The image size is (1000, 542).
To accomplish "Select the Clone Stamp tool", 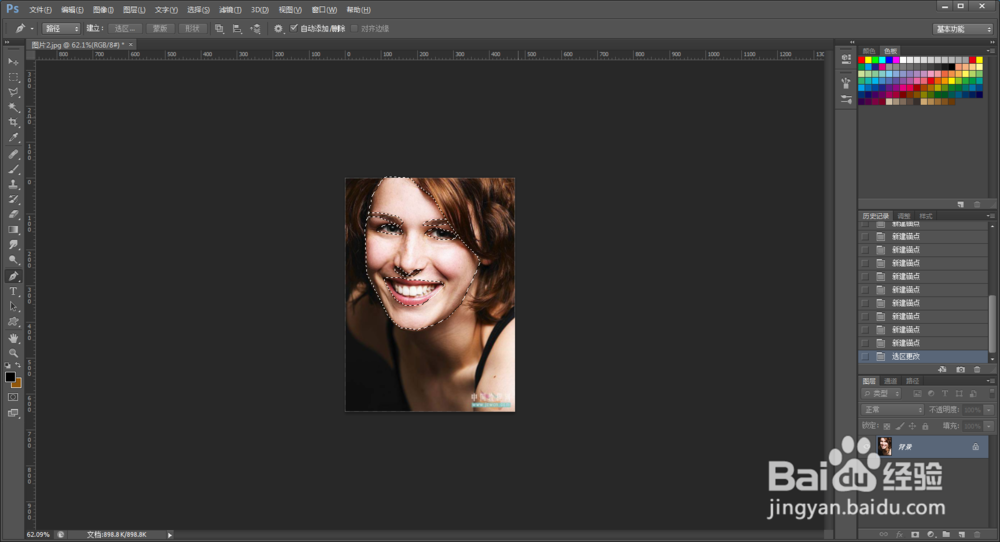I will pyautogui.click(x=13, y=184).
